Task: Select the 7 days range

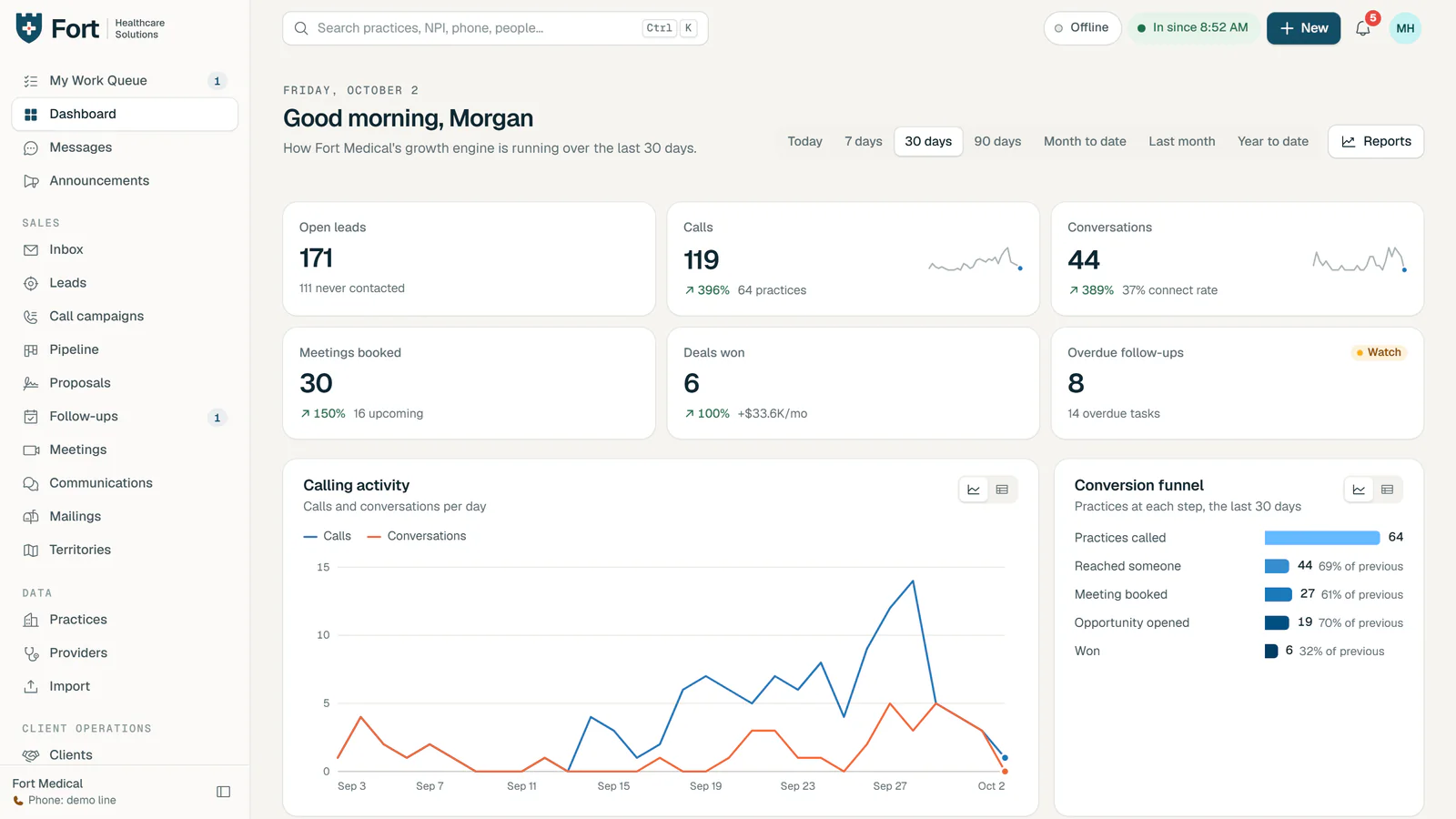Action: tap(863, 141)
